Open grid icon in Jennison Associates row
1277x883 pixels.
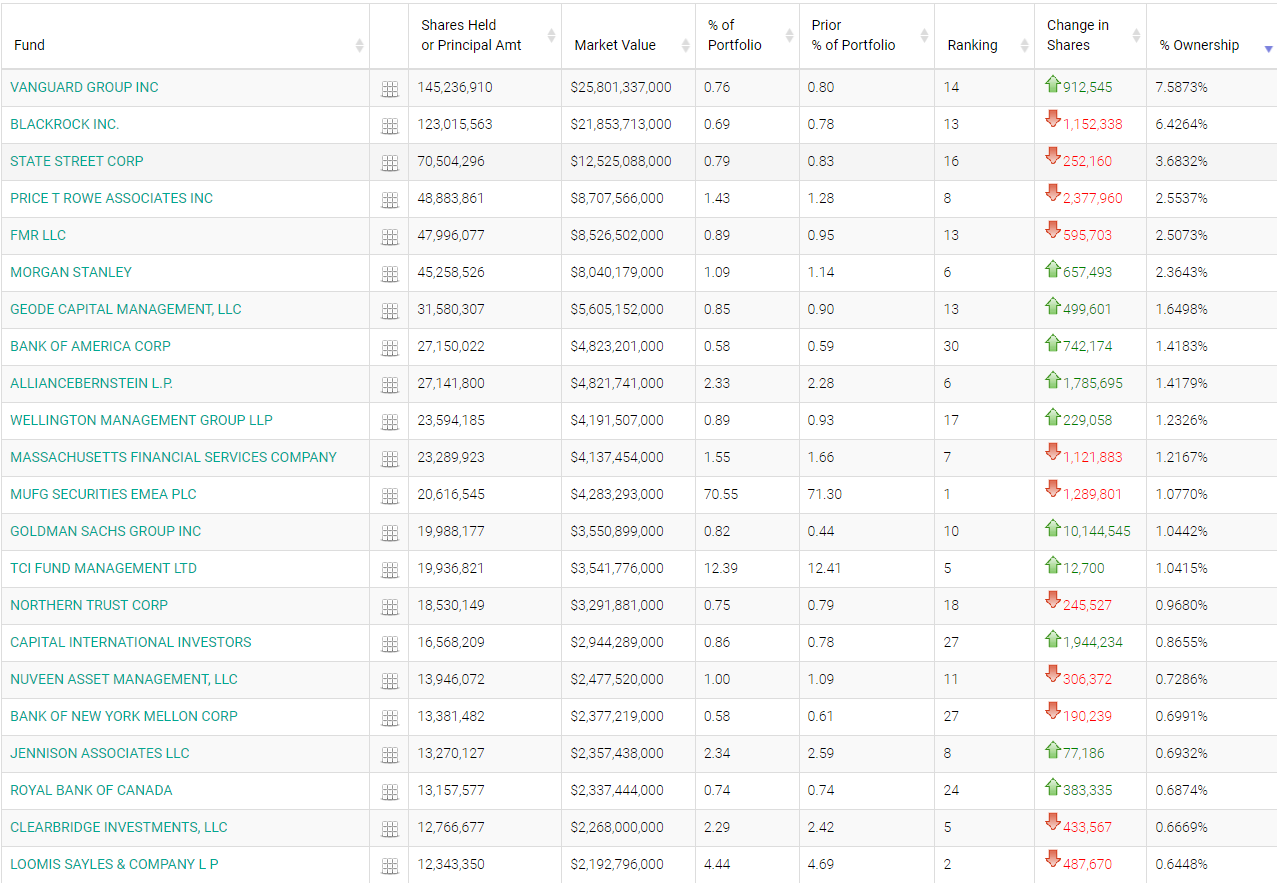tap(390, 755)
